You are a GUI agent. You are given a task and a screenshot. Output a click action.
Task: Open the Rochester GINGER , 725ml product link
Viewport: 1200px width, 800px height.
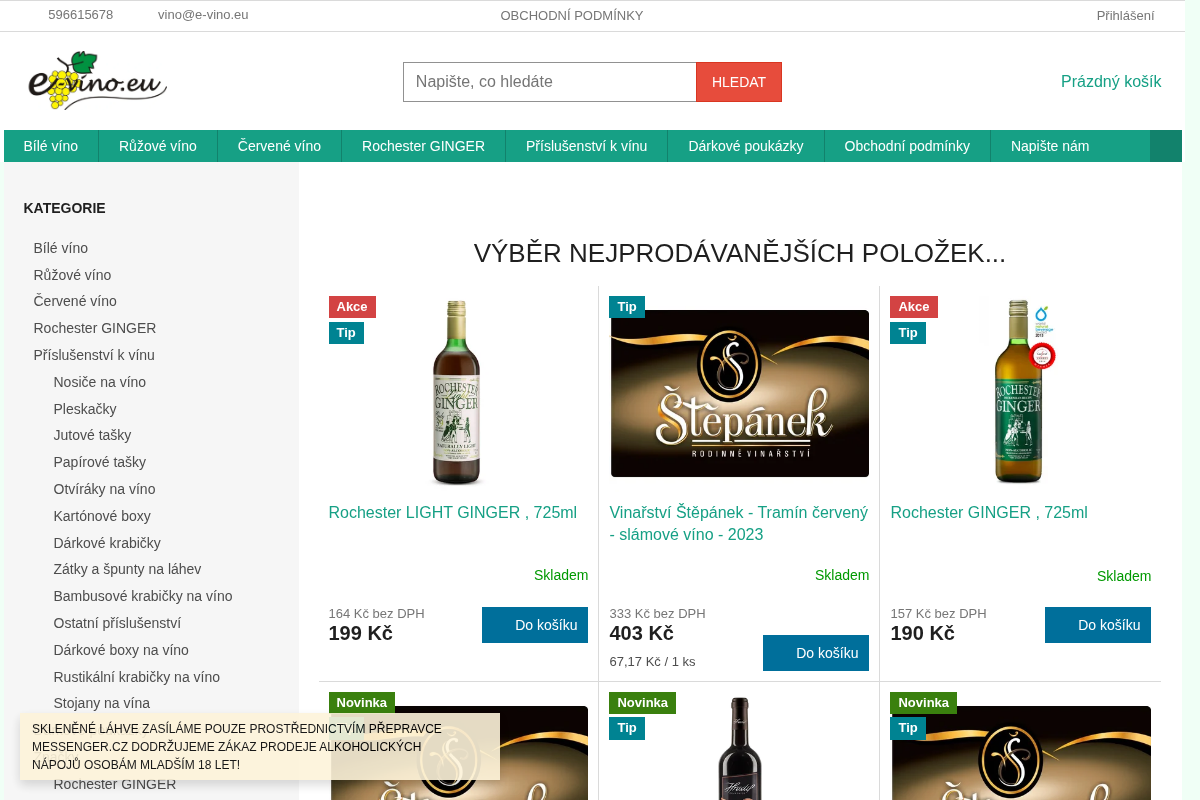pos(989,513)
